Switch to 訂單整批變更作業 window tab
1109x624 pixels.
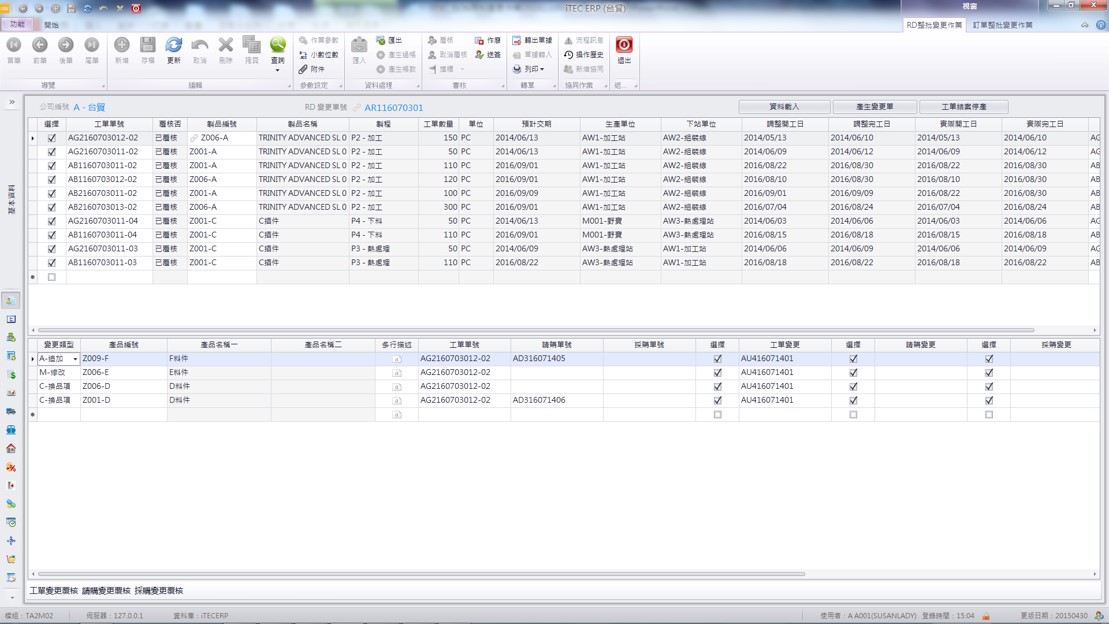click(x=1002, y=25)
